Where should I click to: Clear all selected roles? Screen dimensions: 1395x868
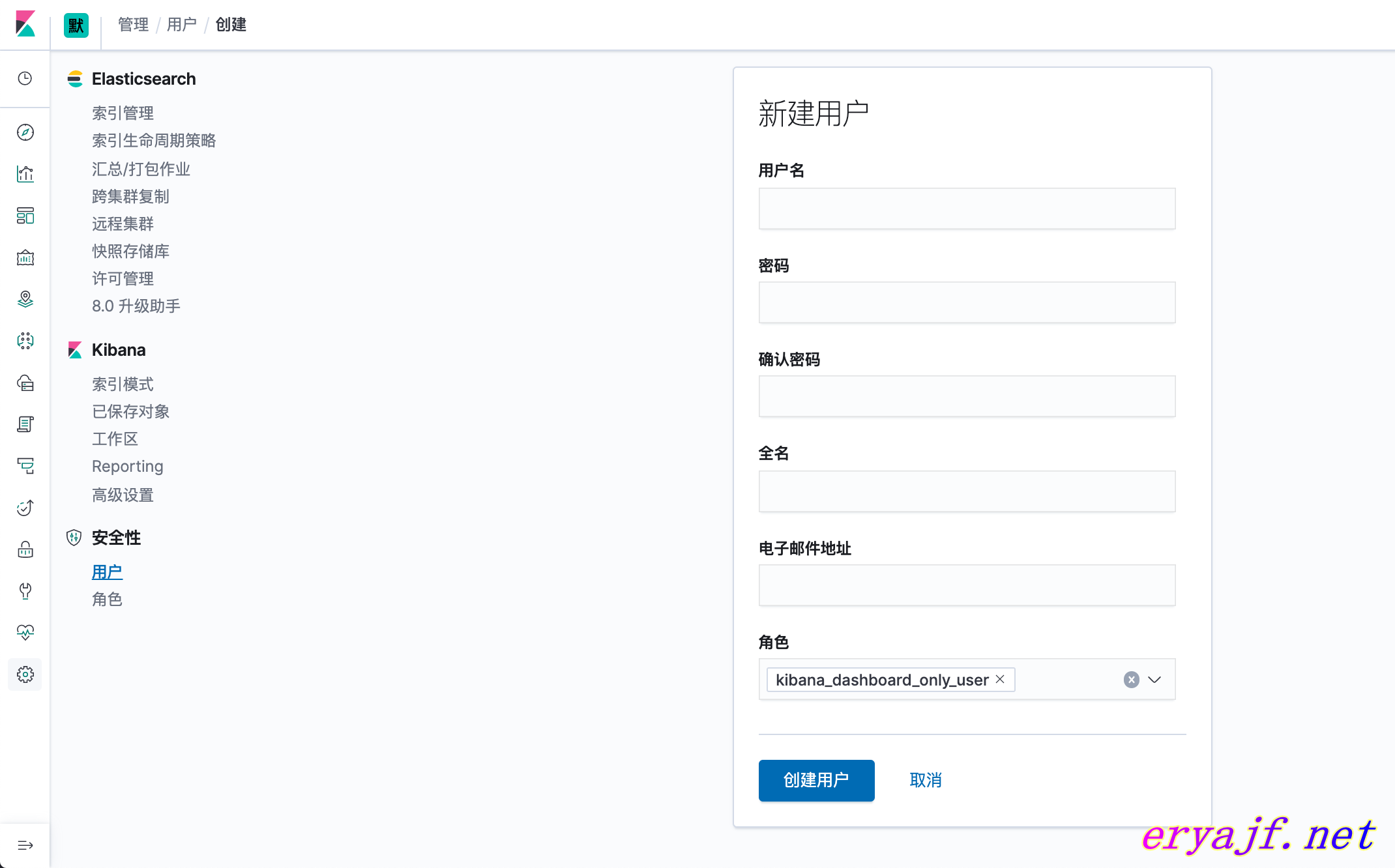[x=1131, y=680]
